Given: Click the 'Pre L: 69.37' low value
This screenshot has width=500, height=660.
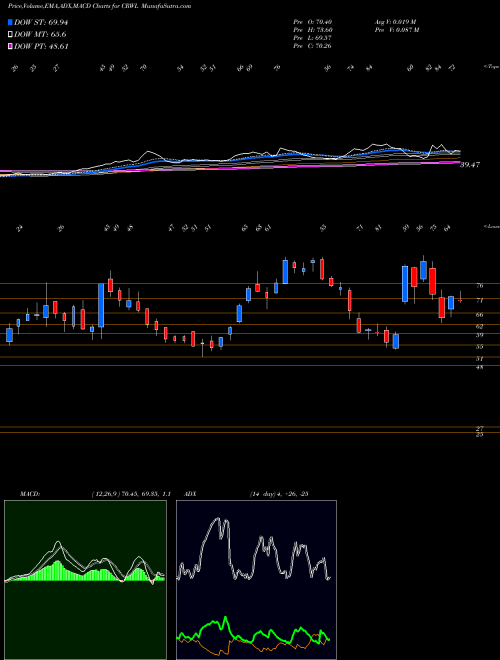Looking at the screenshot, I should point(312,38).
